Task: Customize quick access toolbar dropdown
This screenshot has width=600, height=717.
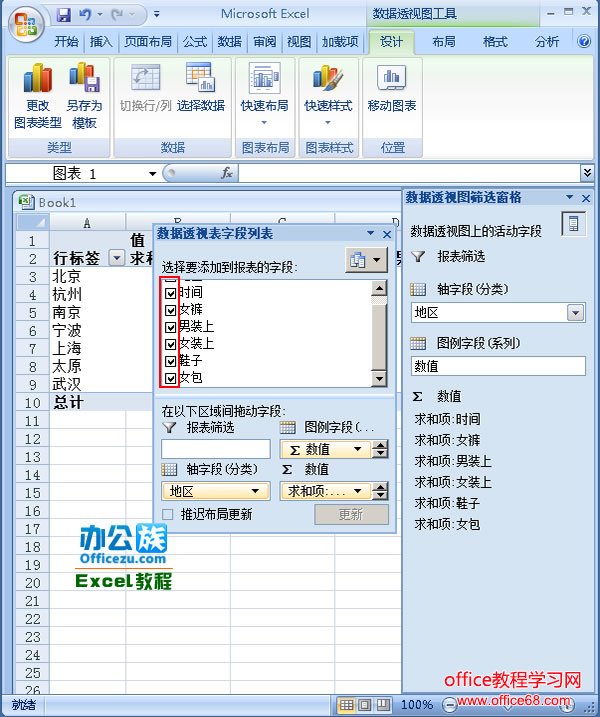Action: (157, 15)
